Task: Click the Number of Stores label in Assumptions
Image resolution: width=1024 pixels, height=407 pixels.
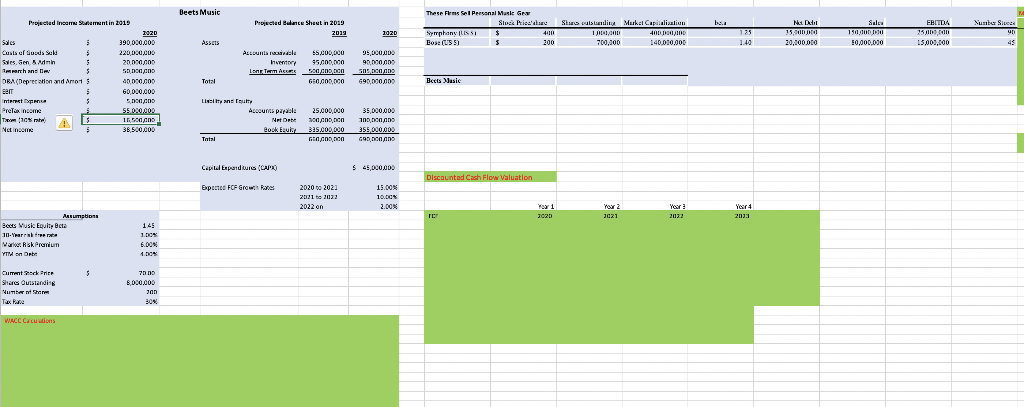Action: tap(25, 292)
